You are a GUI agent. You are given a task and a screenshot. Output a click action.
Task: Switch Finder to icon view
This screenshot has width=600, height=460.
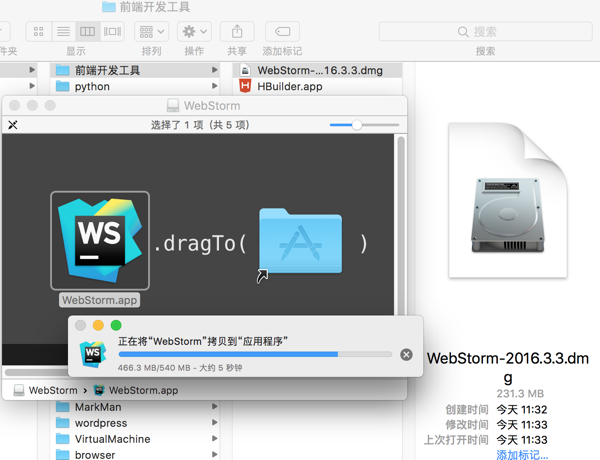coord(39,31)
